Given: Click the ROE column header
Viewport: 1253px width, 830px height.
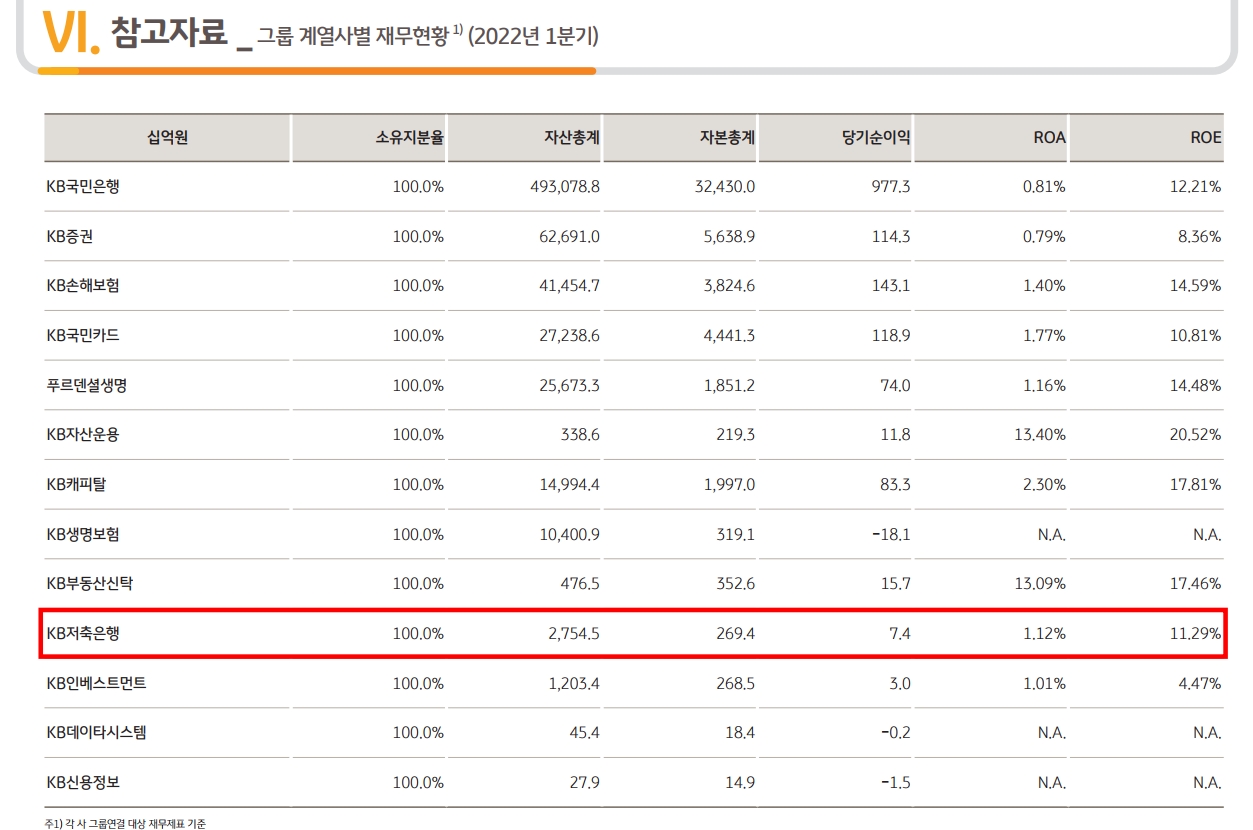Looking at the screenshot, I should point(1205,138).
